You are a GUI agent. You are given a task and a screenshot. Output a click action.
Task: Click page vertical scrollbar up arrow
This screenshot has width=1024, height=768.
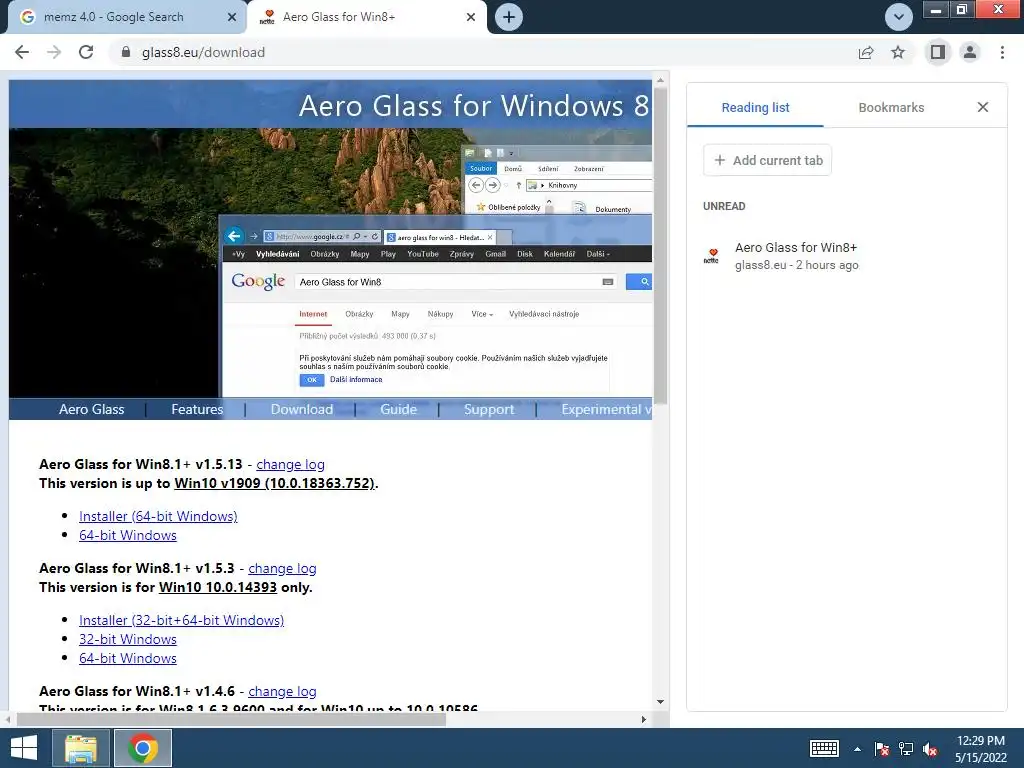660,80
